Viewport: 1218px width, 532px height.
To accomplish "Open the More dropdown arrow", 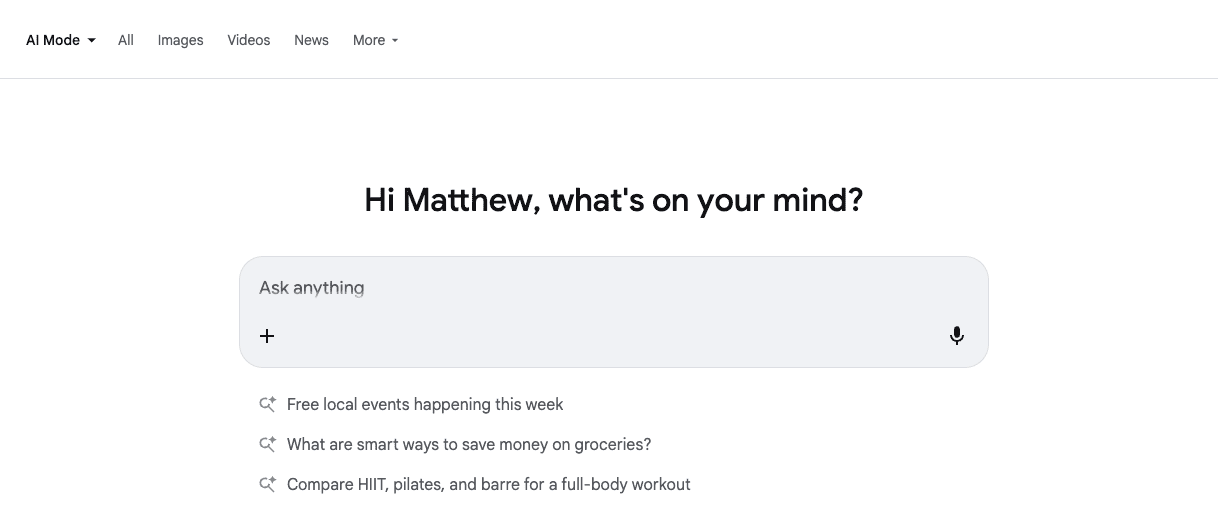I will (x=395, y=41).
